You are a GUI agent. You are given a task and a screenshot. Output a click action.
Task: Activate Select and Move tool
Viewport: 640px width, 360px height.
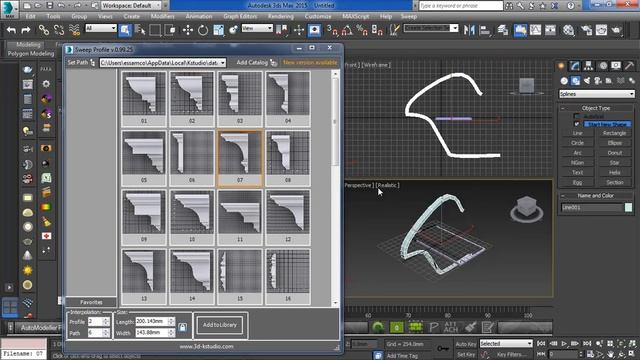[188, 30]
